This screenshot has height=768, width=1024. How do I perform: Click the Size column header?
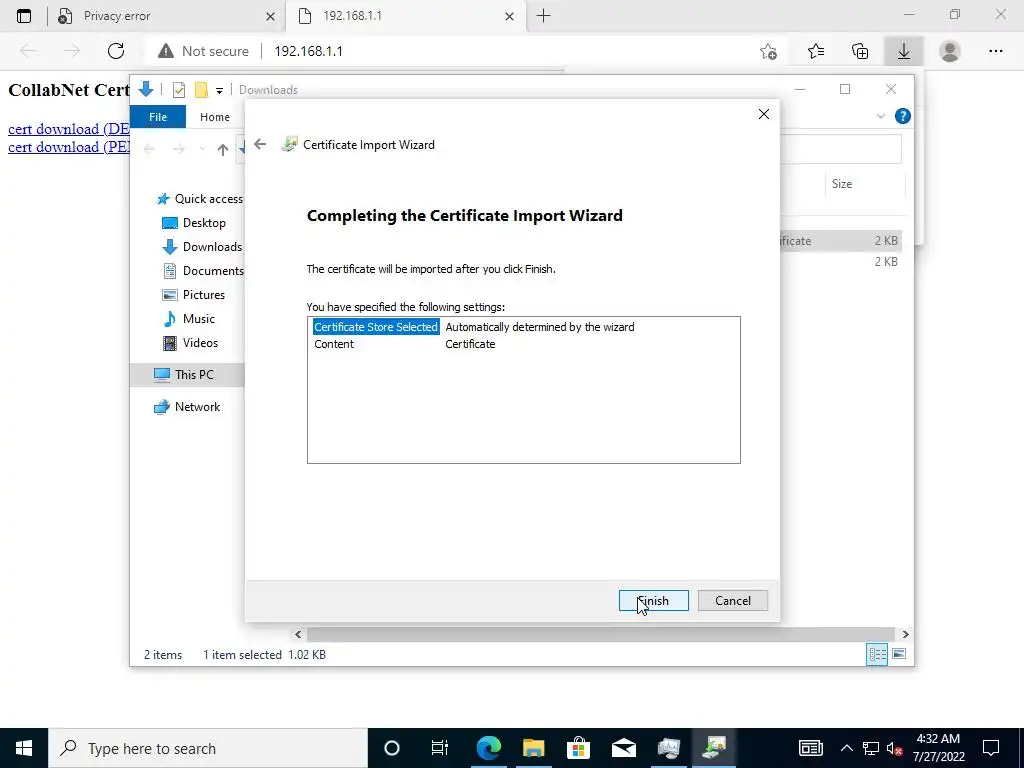(x=842, y=184)
